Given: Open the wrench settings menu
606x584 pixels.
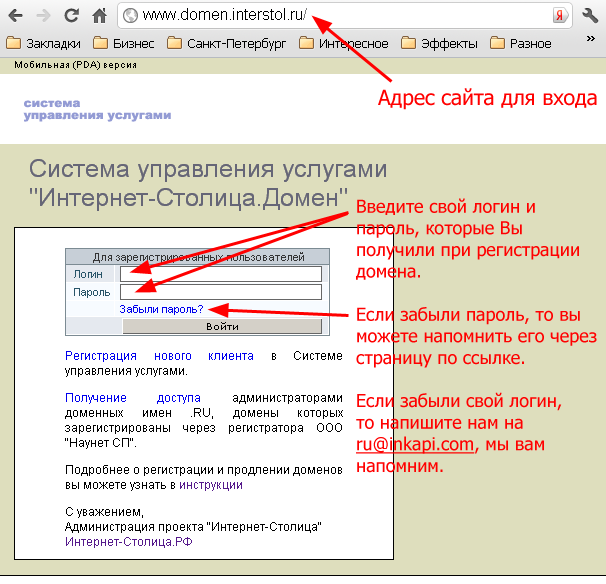Looking at the screenshot, I should click(590, 15).
